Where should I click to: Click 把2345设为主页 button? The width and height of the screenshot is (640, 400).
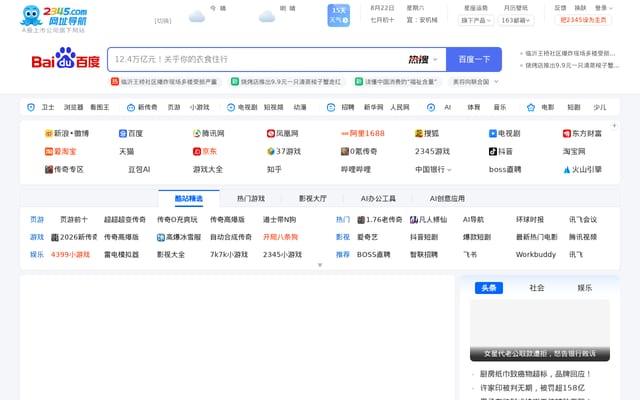click(x=583, y=20)
